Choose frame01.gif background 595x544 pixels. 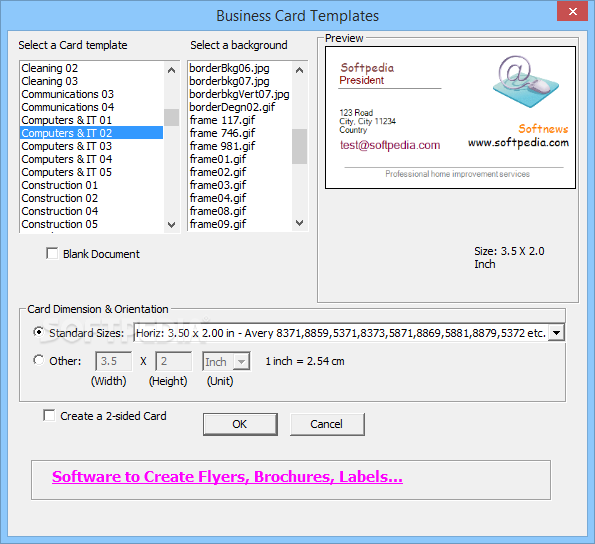(240, 159)
